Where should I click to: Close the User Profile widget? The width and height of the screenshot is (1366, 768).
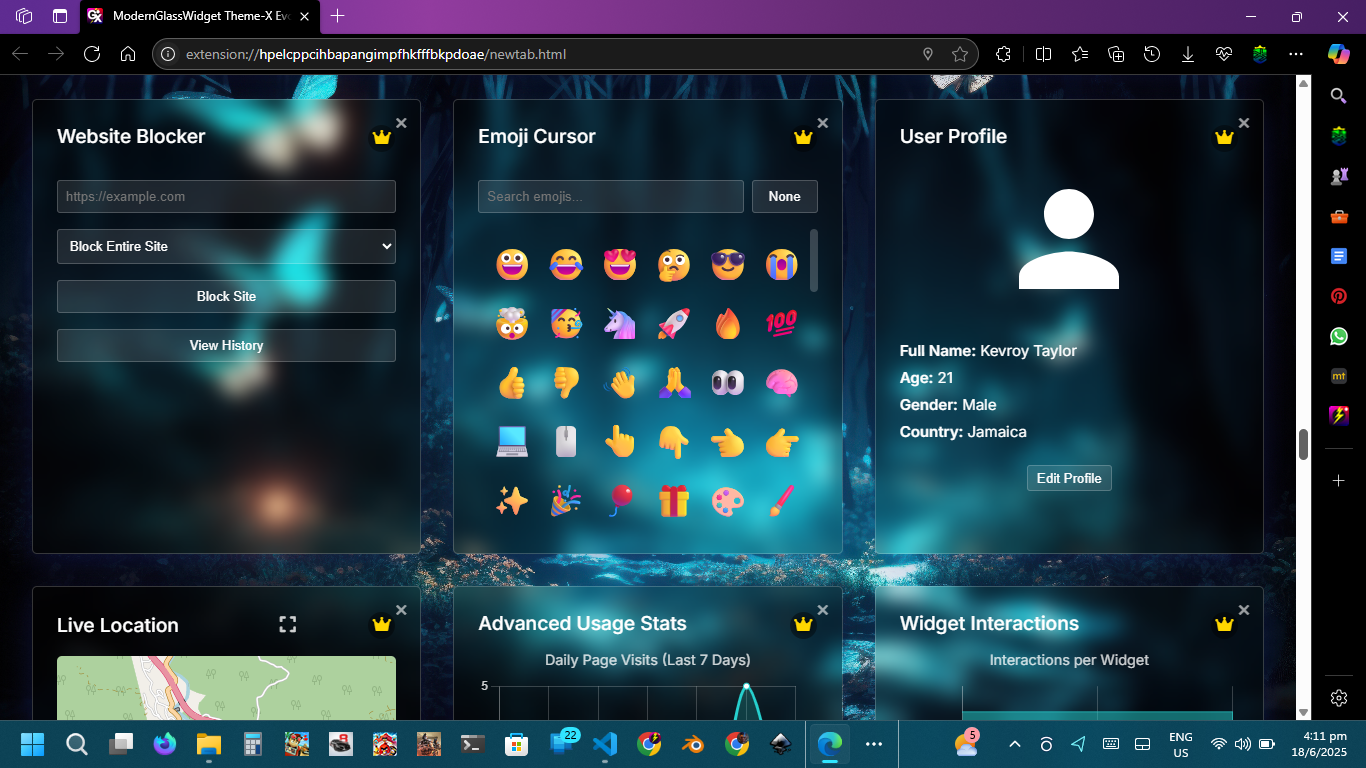[1244, 123]
